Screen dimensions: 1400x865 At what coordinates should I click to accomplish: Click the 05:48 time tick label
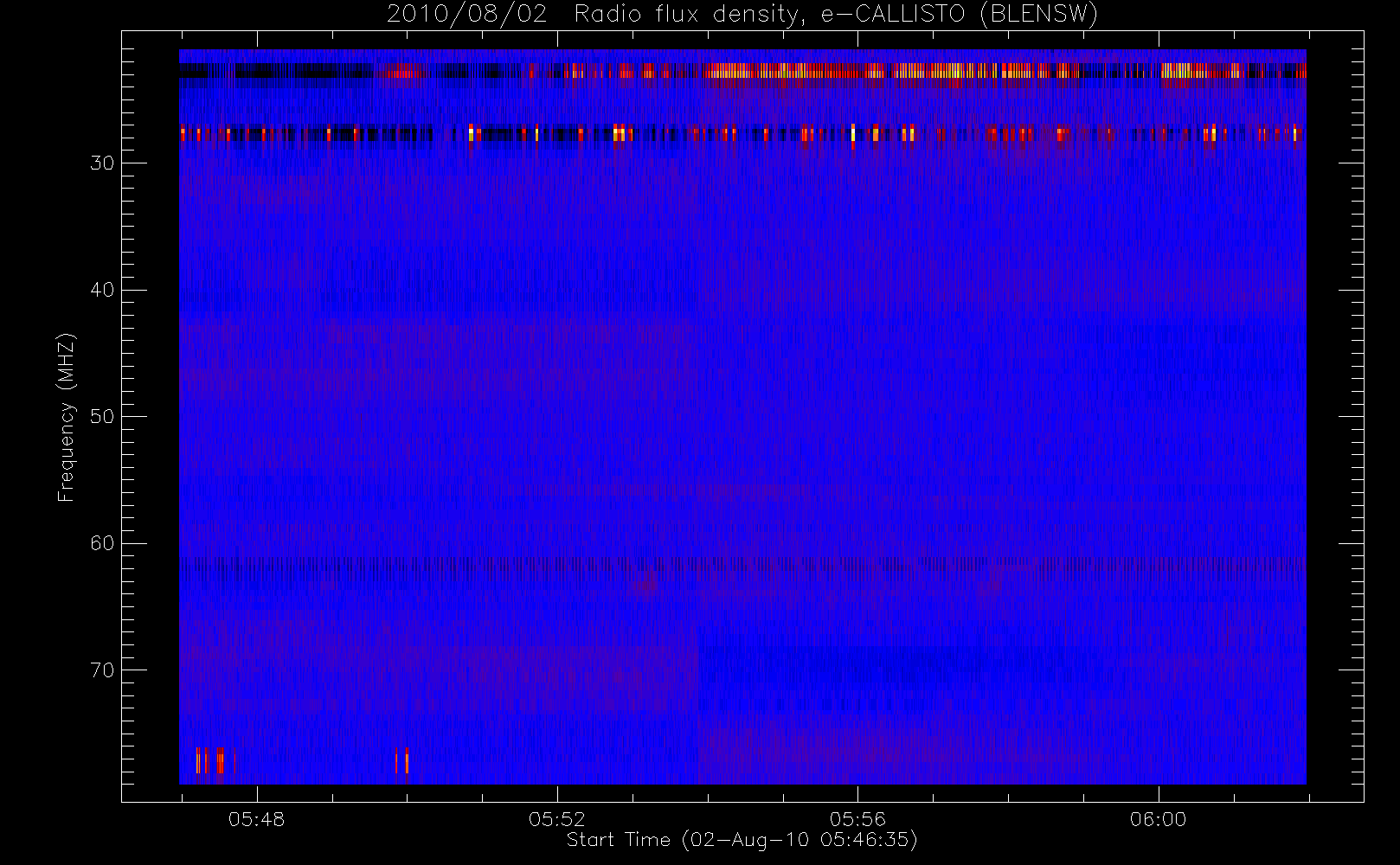tap(257, 819)
